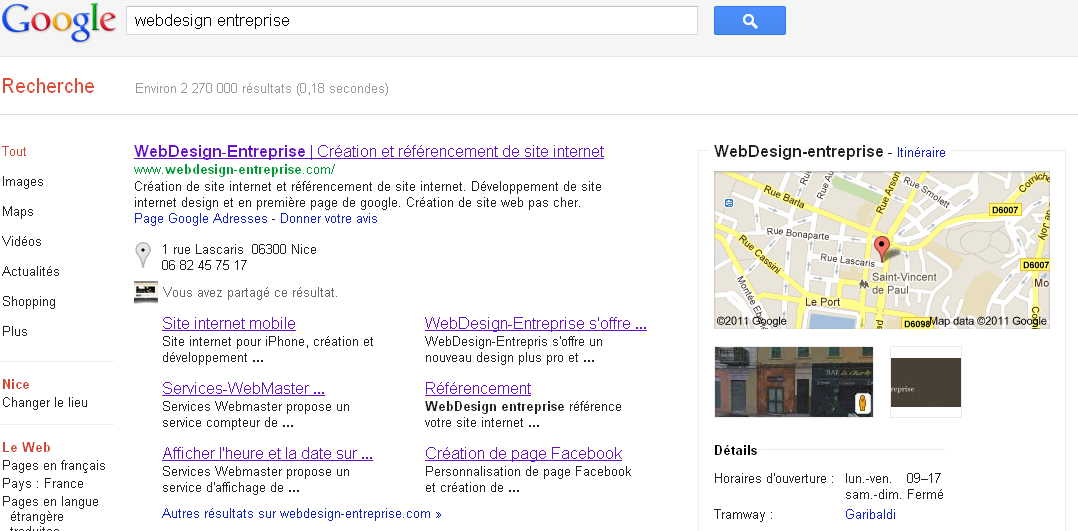Click the blue magnifier search button
The image size is (1078, 531).
[x=749, y=21]
